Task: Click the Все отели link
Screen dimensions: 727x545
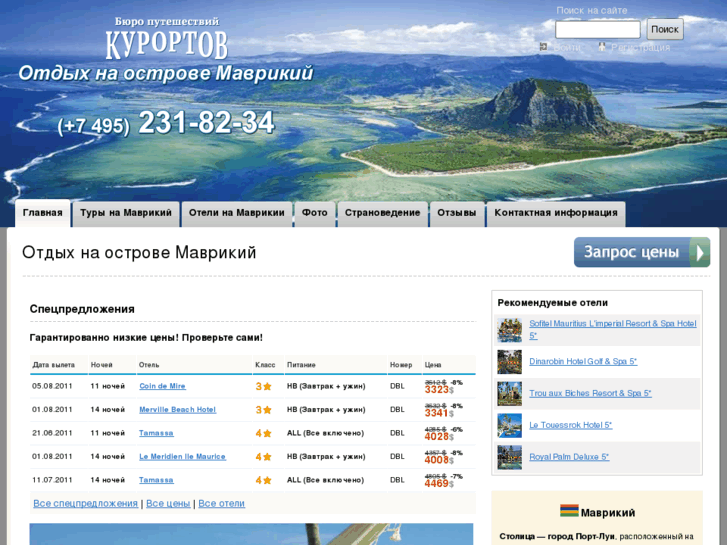Action: point(221,504)
